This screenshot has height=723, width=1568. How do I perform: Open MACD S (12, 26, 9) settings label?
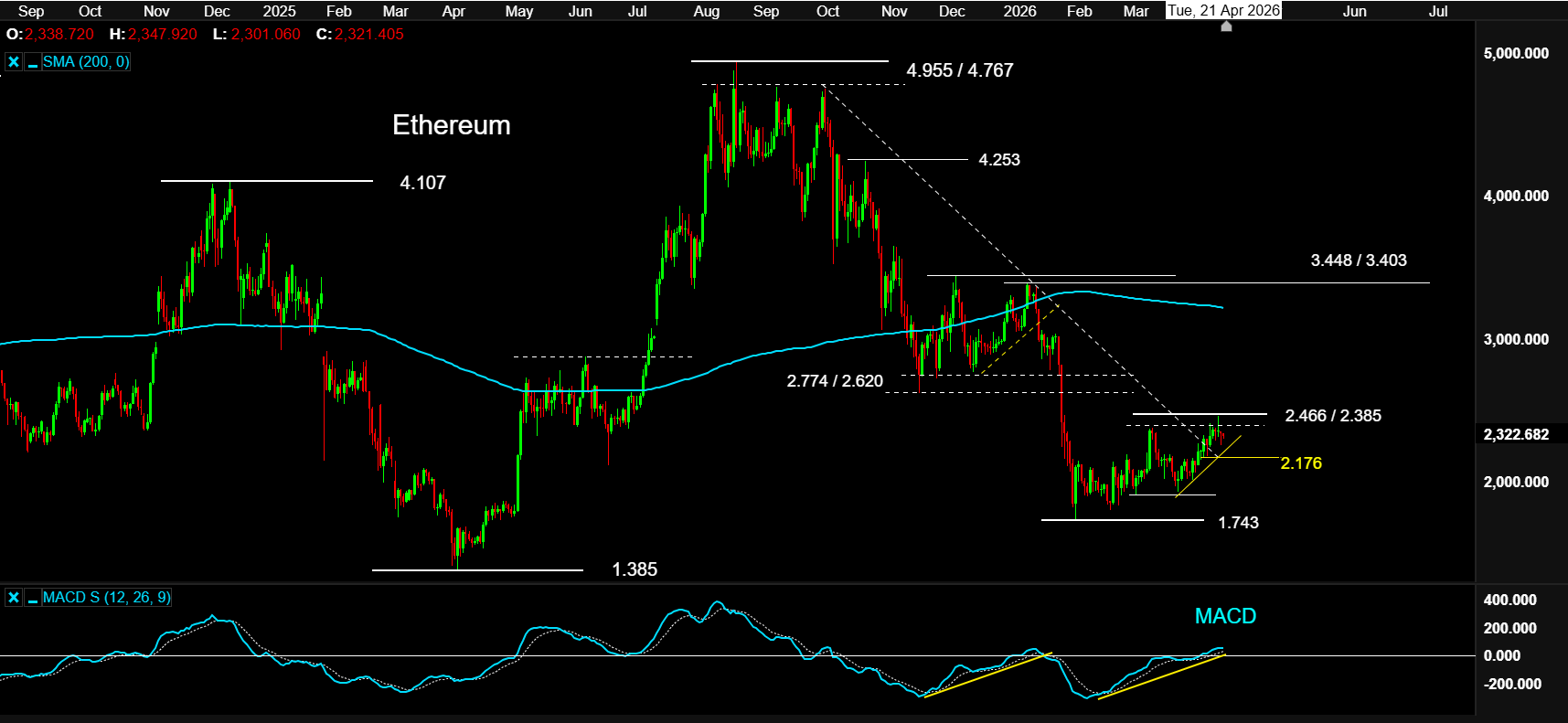(106, 598)
